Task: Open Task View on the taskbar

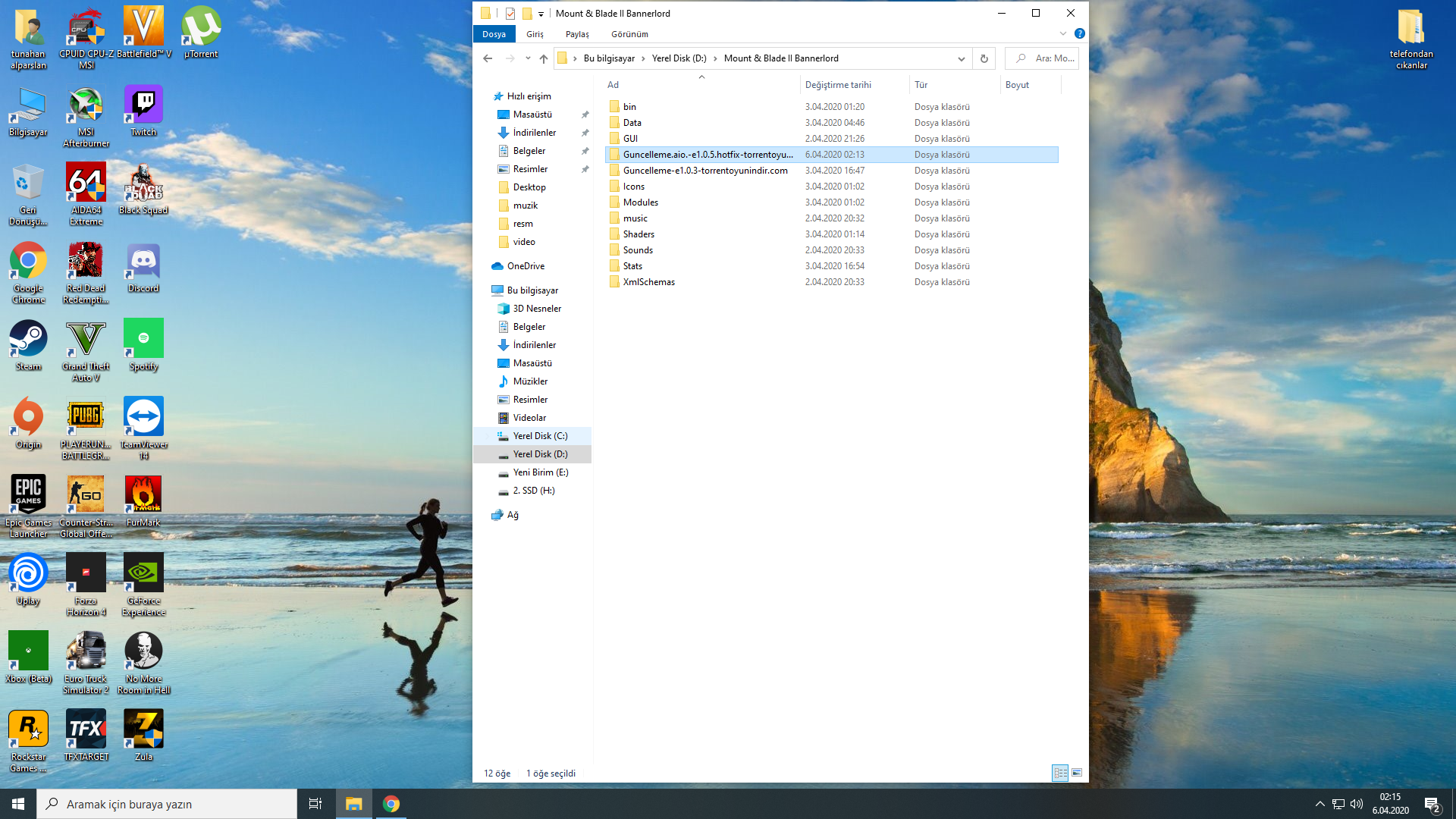Action: click(315, 804)
